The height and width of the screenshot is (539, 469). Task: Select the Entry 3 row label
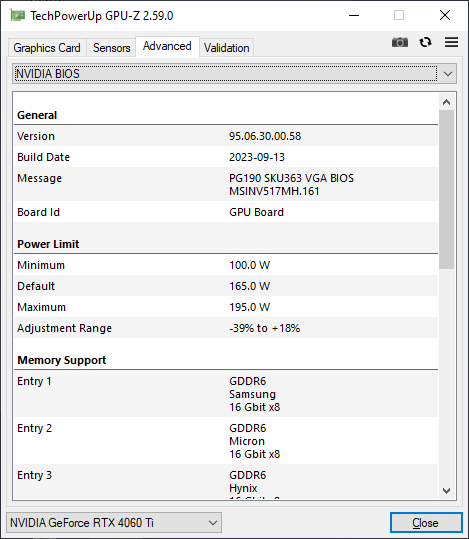(x=34, y=475)
